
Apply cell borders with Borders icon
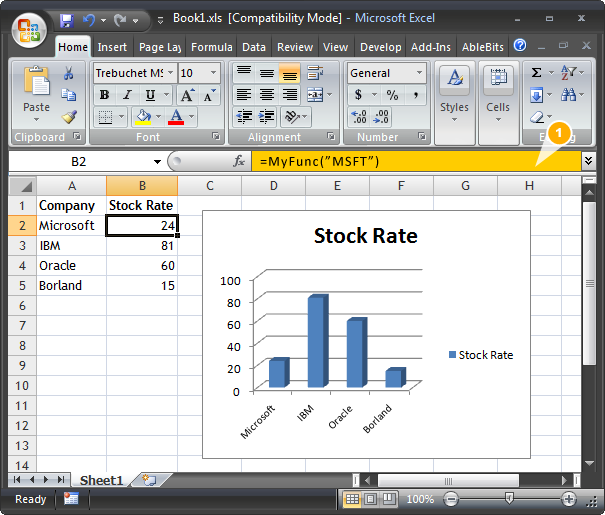105,117
